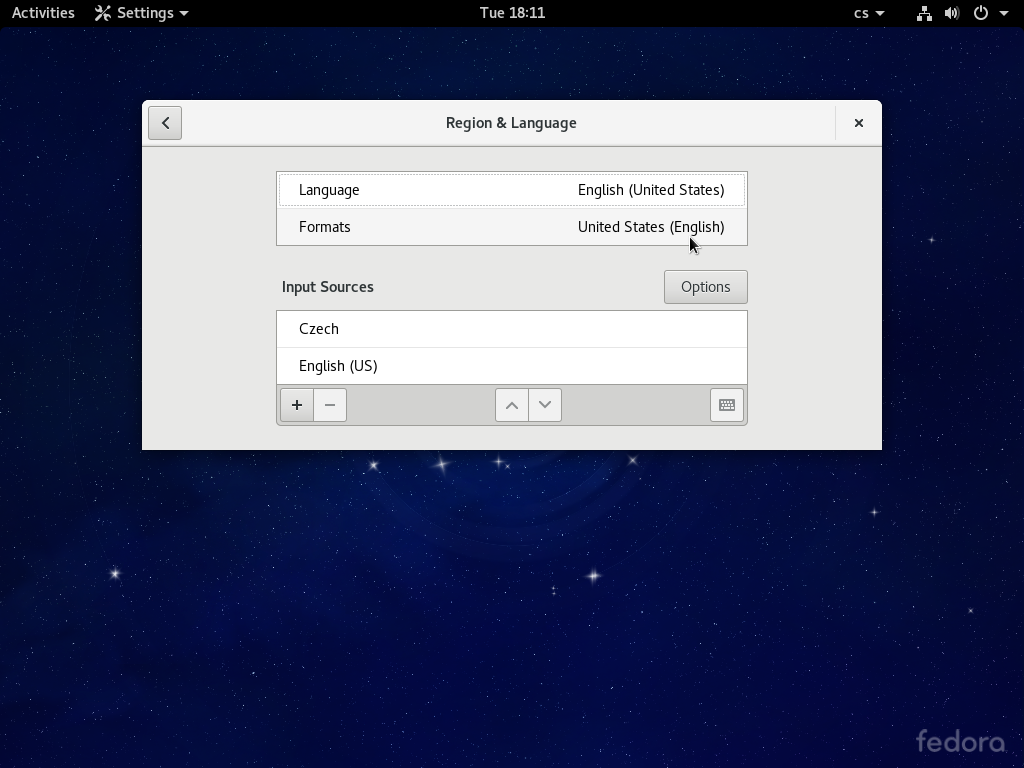Open the Formats row

[x=511, y=227]
